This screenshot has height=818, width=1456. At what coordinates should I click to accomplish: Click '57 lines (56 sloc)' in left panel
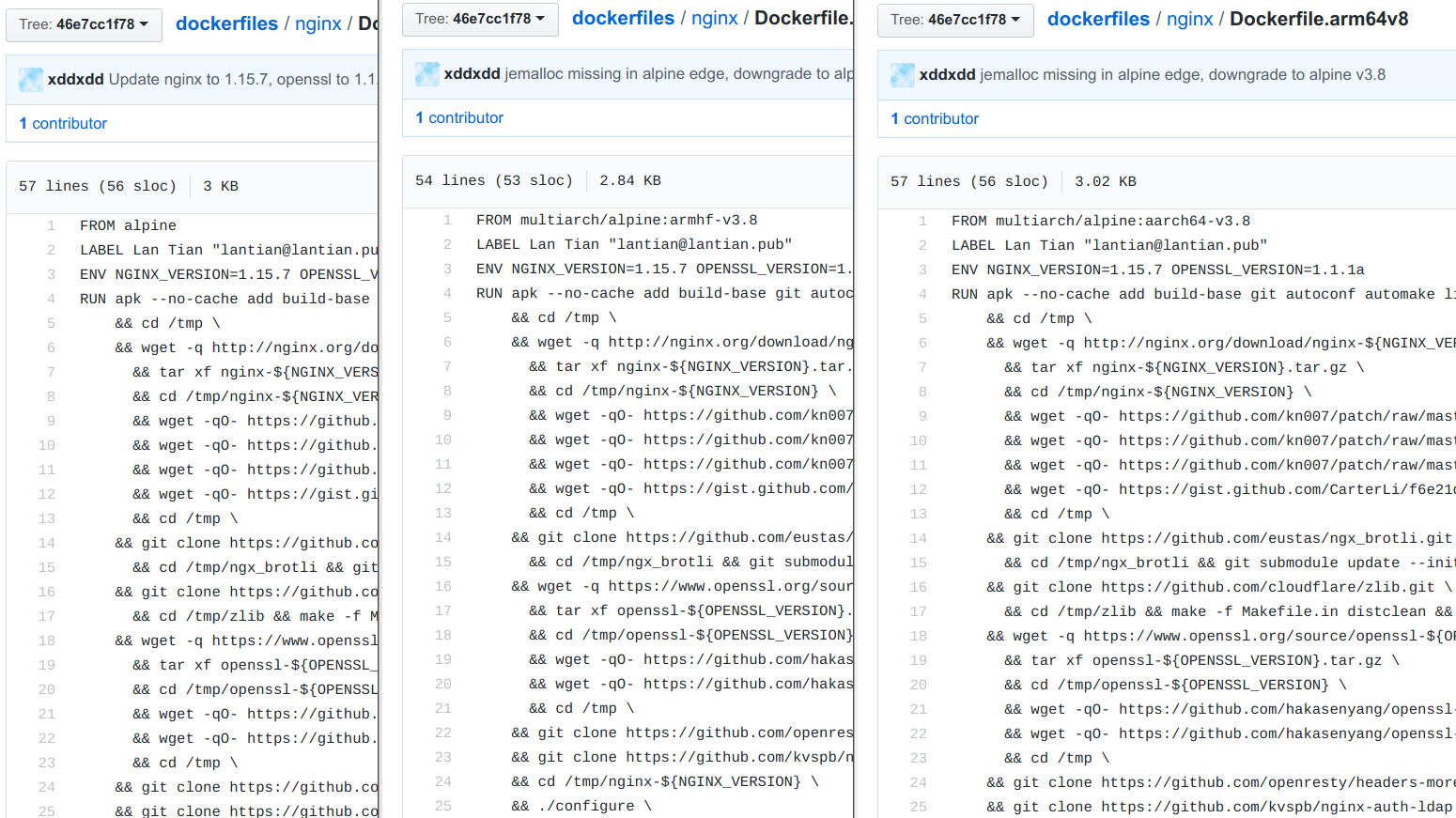pos(98,187)
